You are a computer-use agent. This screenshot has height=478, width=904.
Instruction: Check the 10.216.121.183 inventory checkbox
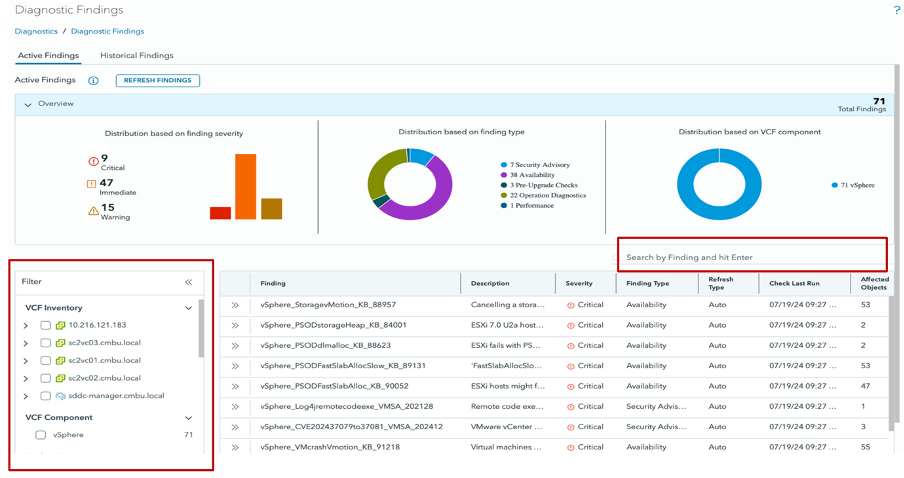46,326
